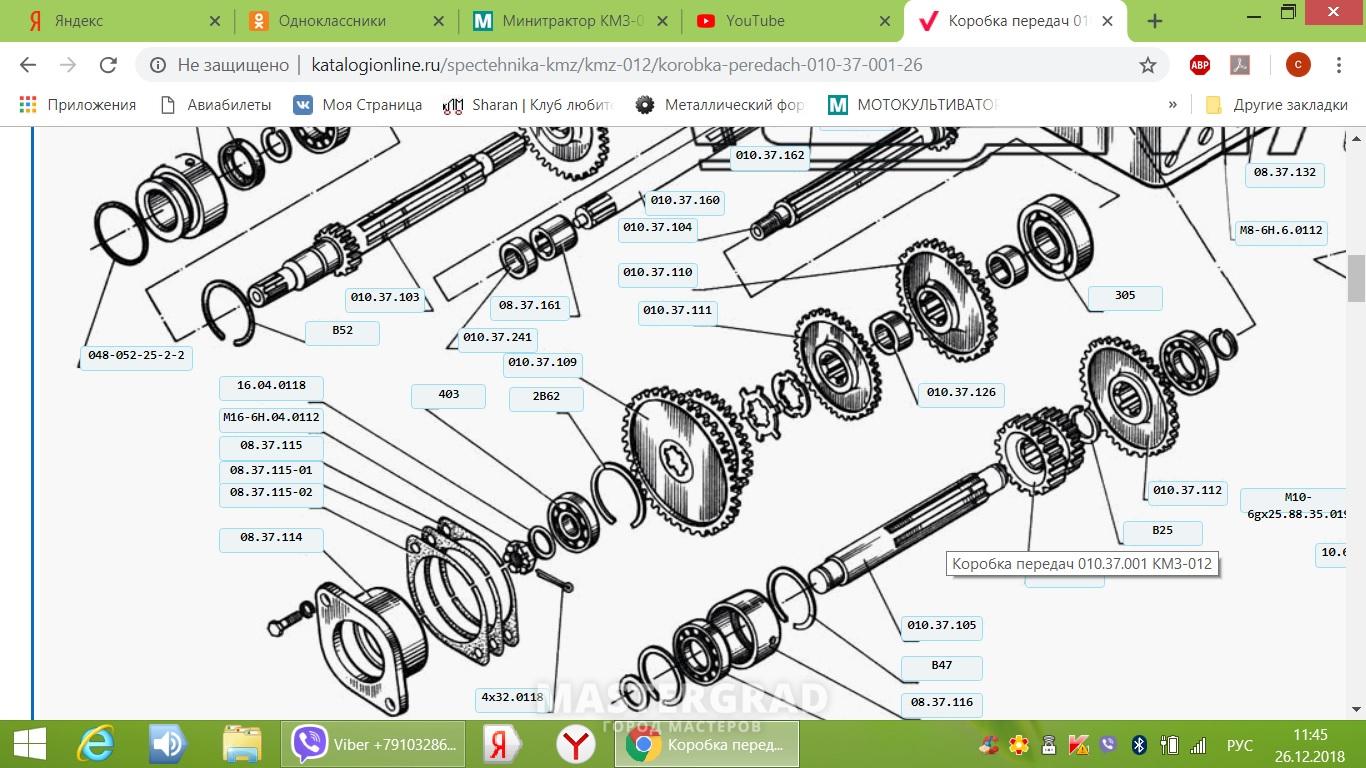This screenshot has height=768, width=1366.
Task: Switch to the YouTube tab
Action: coord(793,21)
